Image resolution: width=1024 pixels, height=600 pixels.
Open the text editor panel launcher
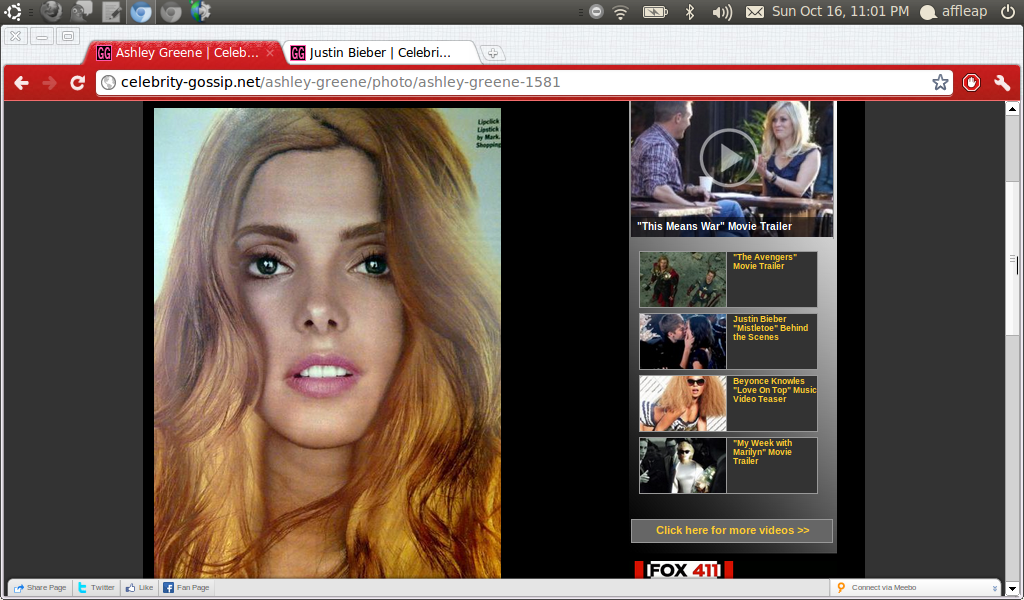(111, 11)
